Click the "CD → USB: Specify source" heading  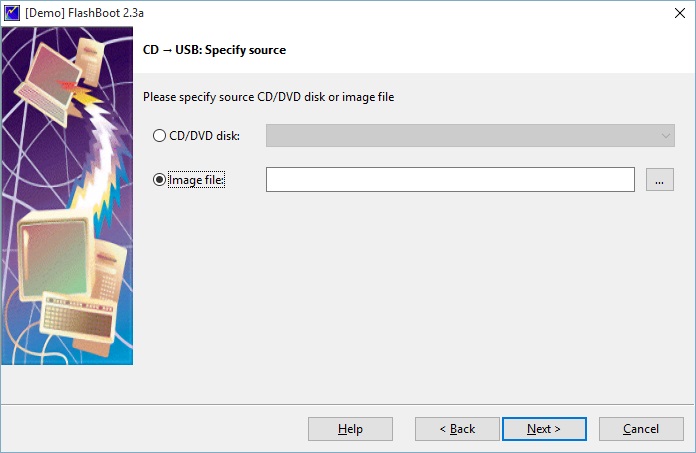click(x=215, y=49)
